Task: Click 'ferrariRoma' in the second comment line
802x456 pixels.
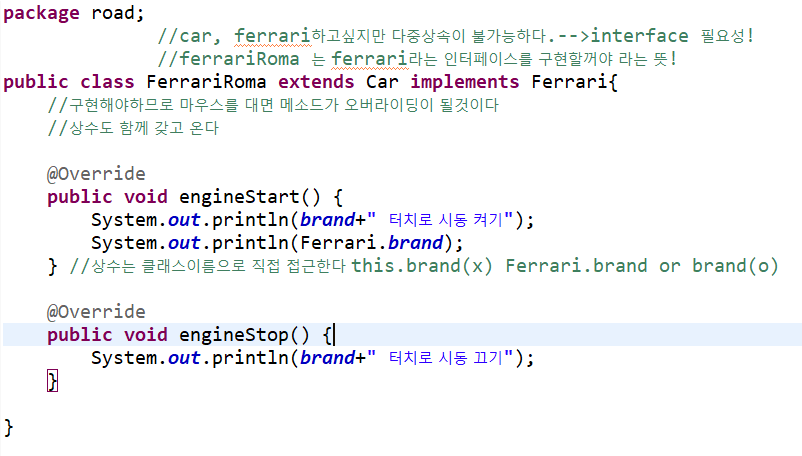Action: pos(239,59)
